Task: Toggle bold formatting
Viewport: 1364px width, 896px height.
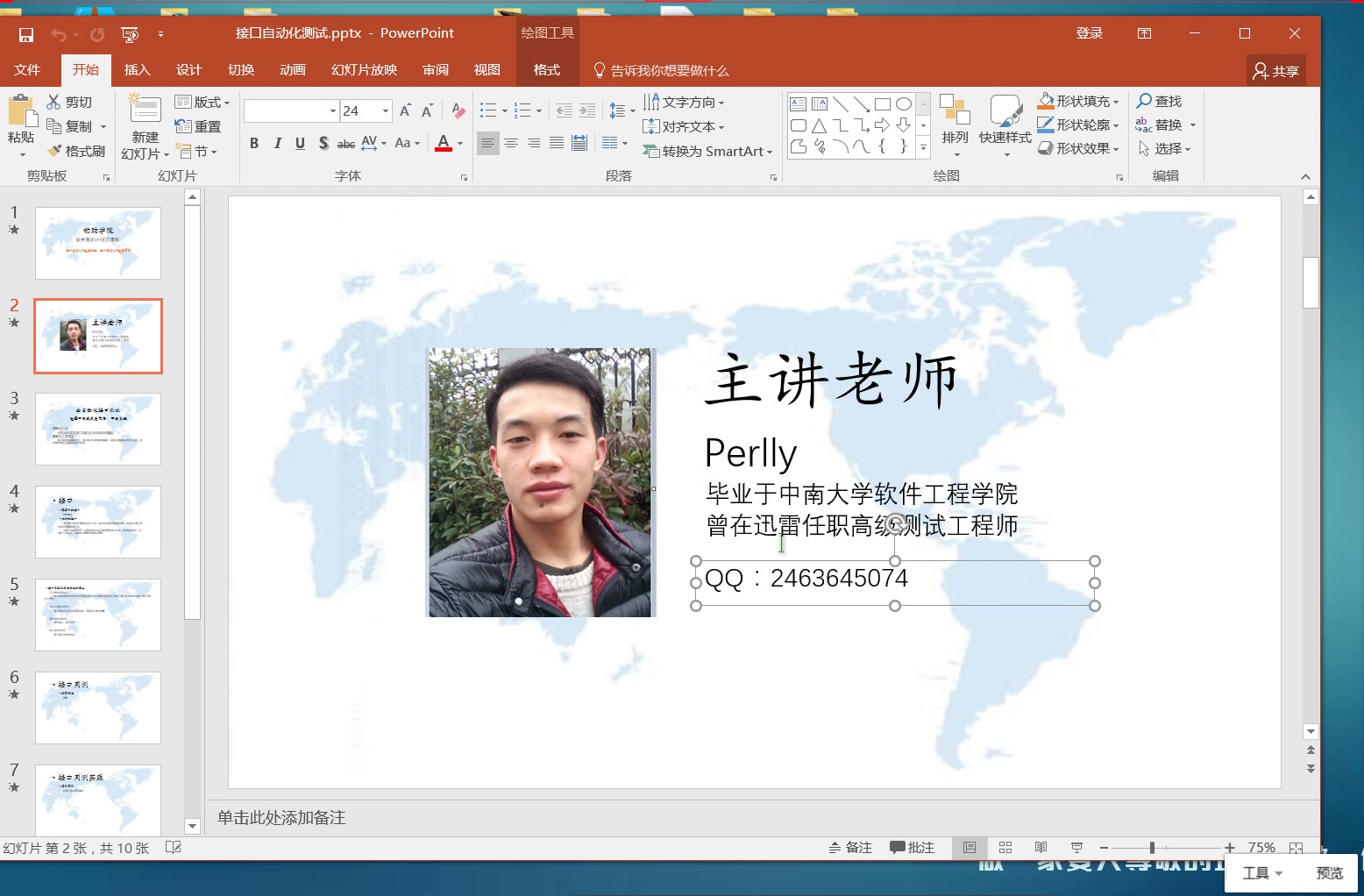Action: (x=253, y=143)
